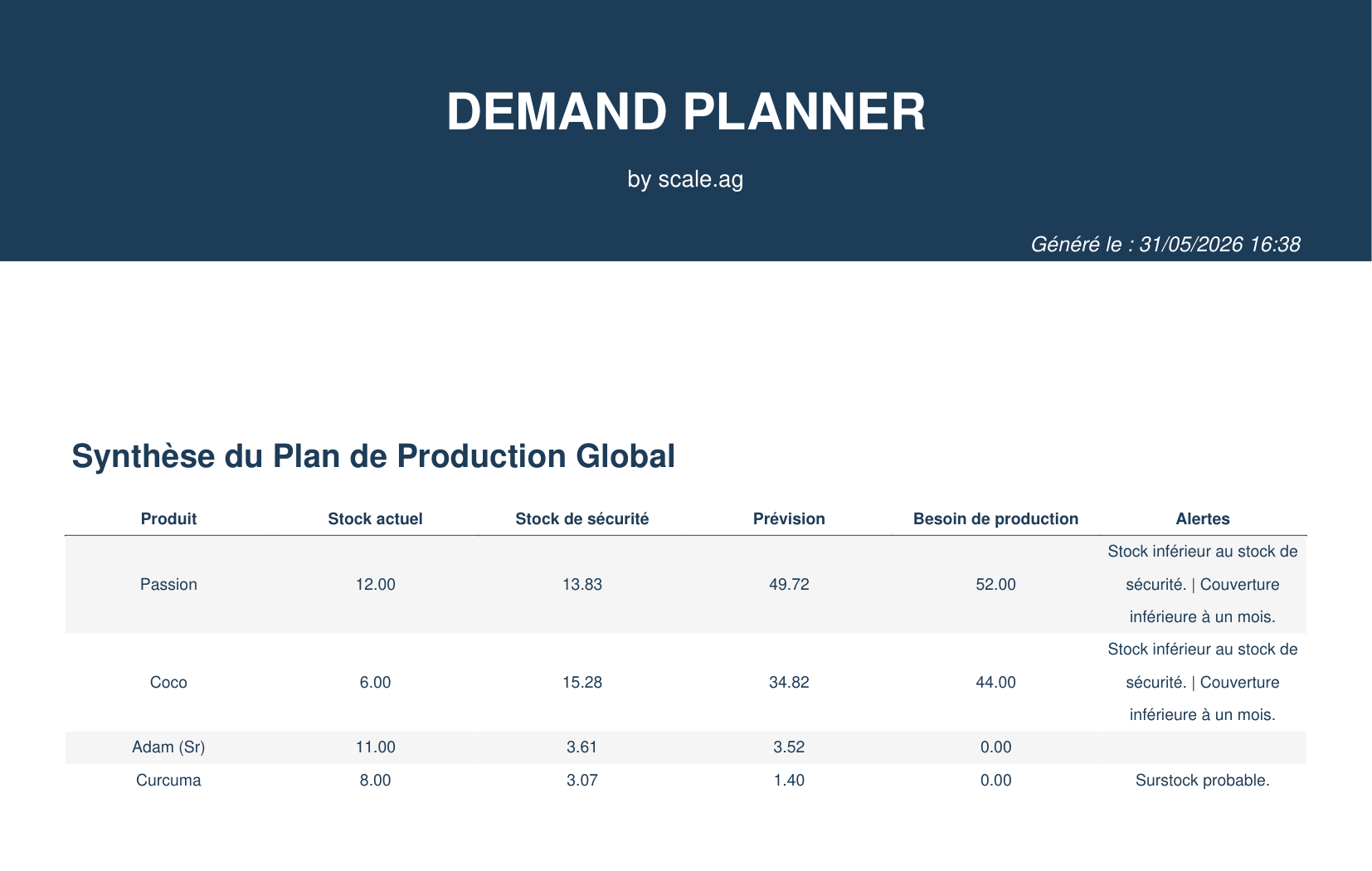Click the 'Produit' column header

pos(168,519)
